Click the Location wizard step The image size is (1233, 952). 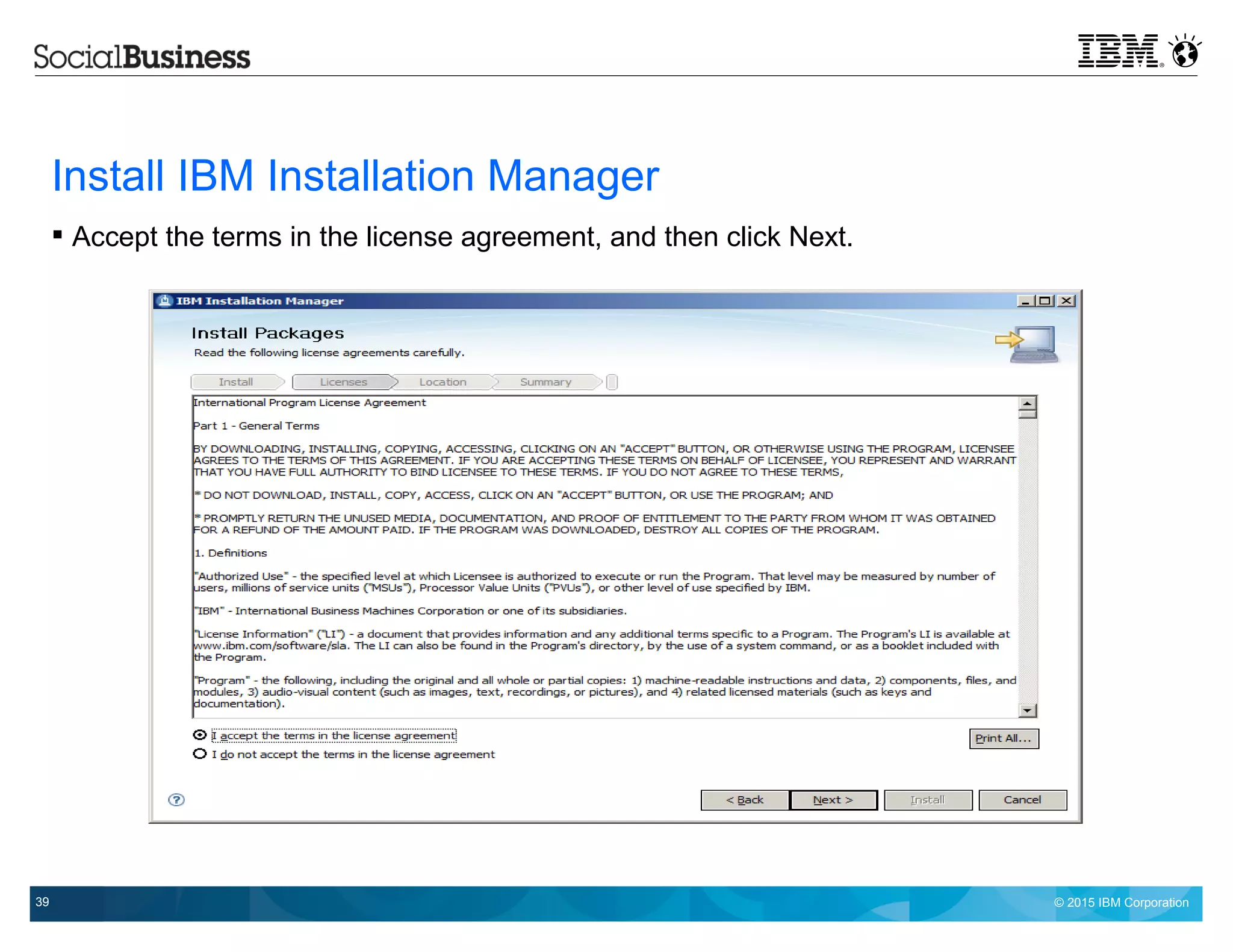pos(444,382)
